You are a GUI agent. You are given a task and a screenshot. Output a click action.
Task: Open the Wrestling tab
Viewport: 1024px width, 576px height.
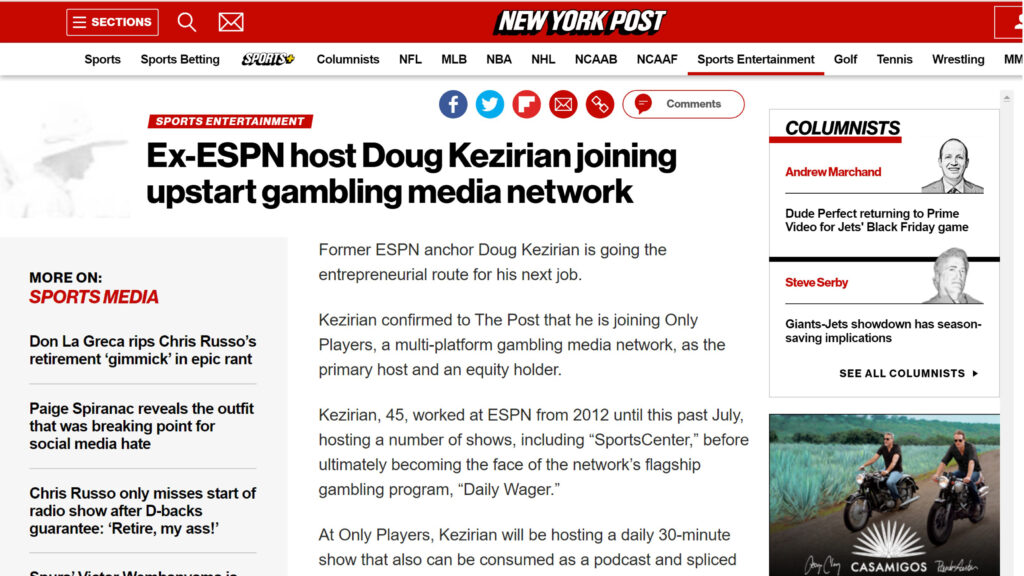[x=958, y=59]
